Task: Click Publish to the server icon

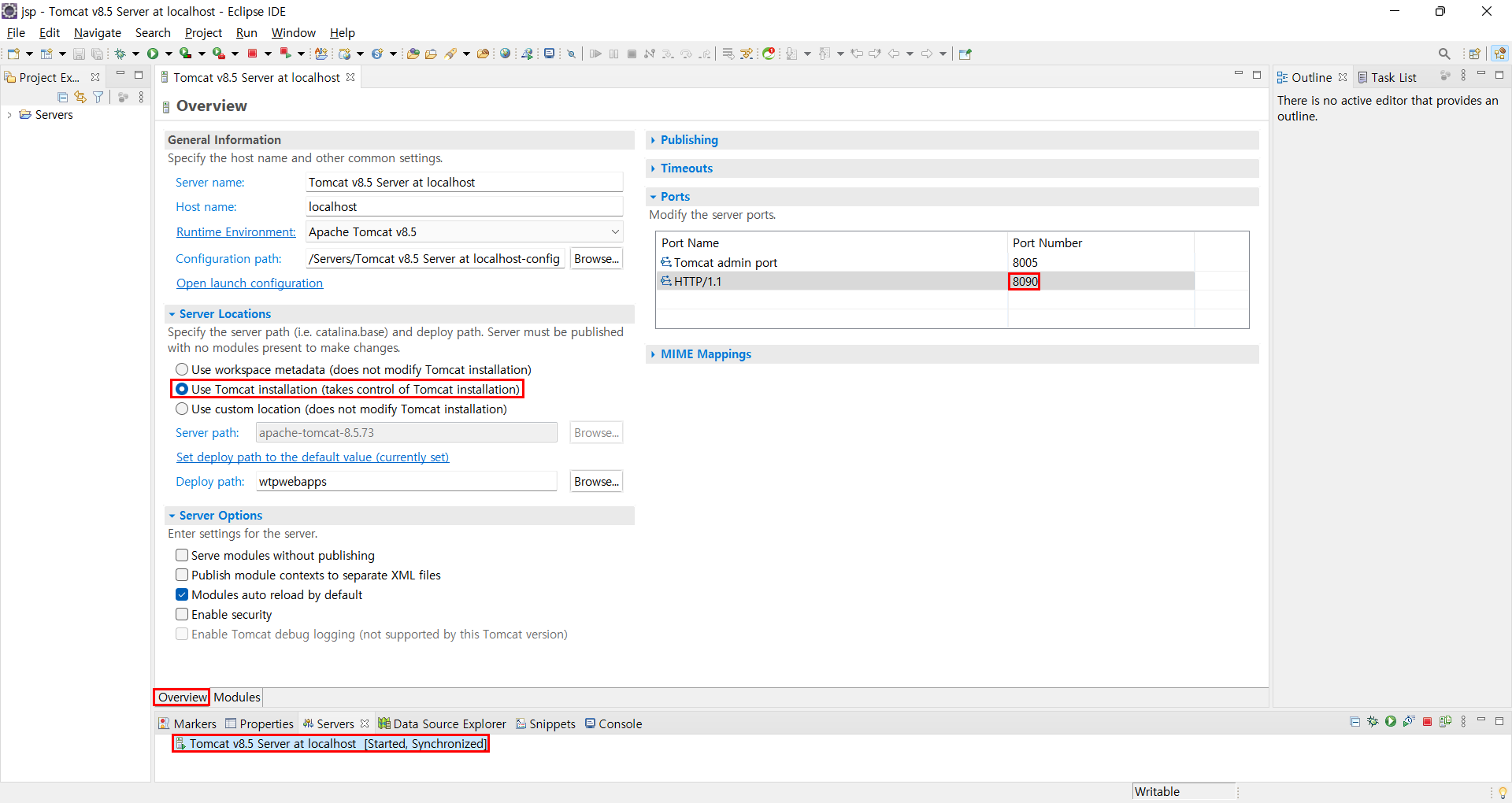Action: click(1445, 721)
